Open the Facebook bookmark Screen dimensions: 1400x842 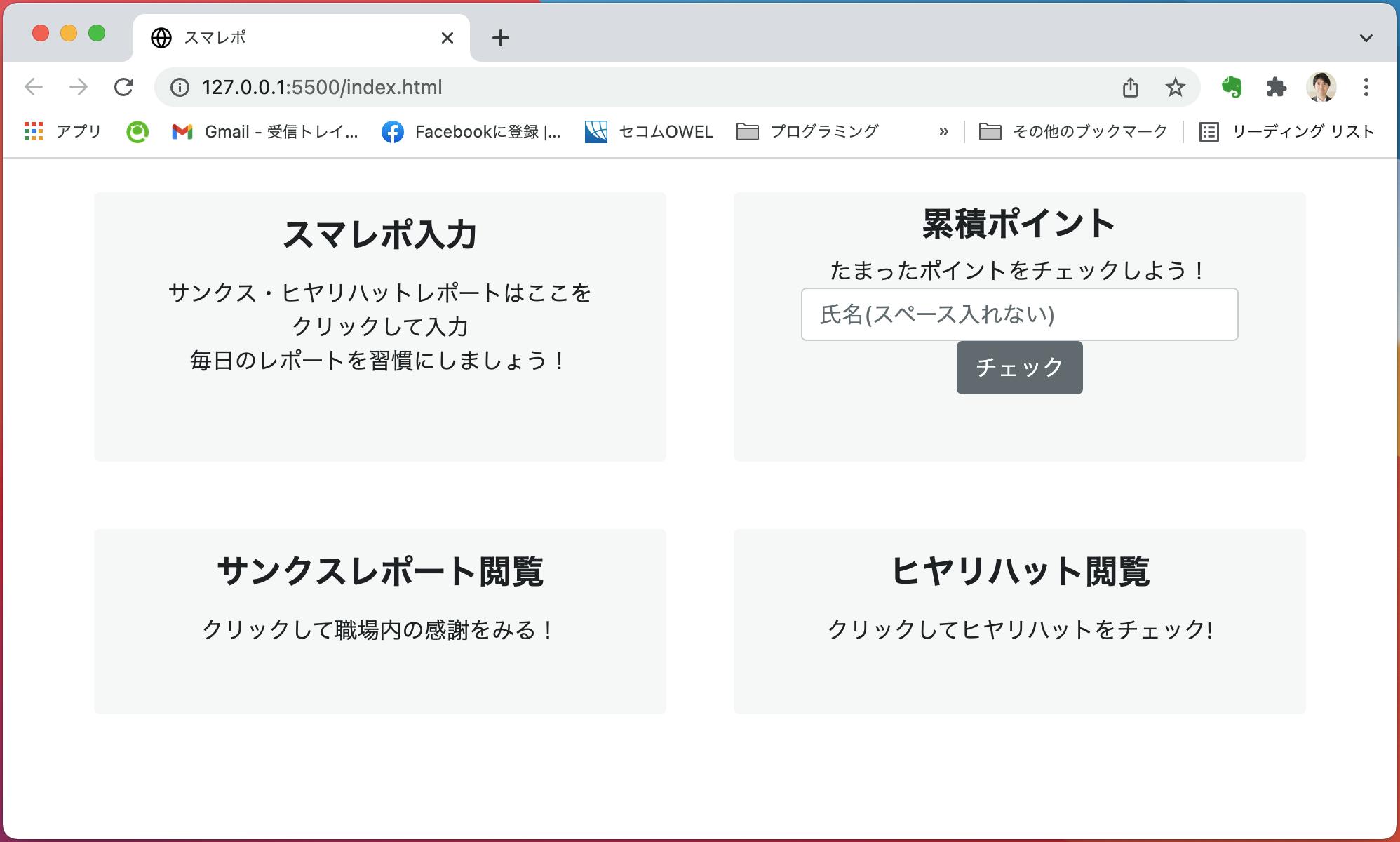click(471, 131)
